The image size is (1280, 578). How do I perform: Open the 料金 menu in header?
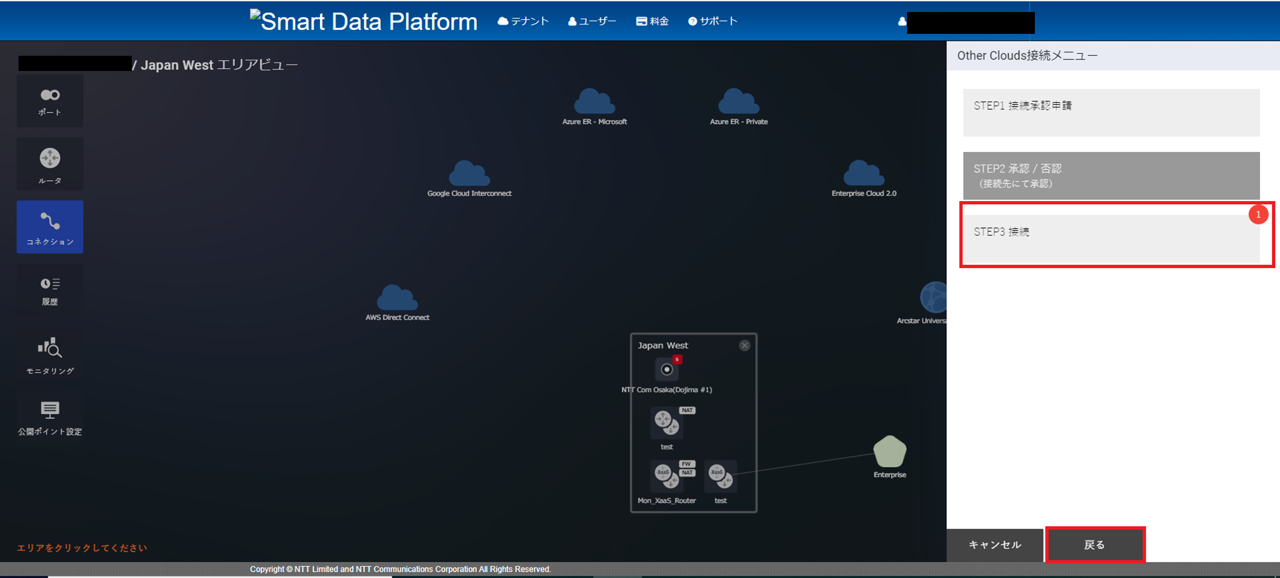click(652, 21)
